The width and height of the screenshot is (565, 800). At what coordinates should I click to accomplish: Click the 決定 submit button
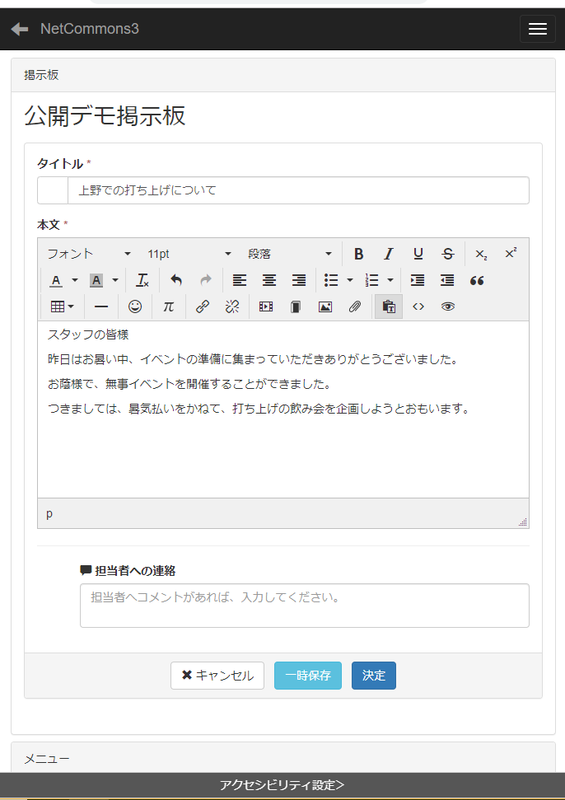374,676
